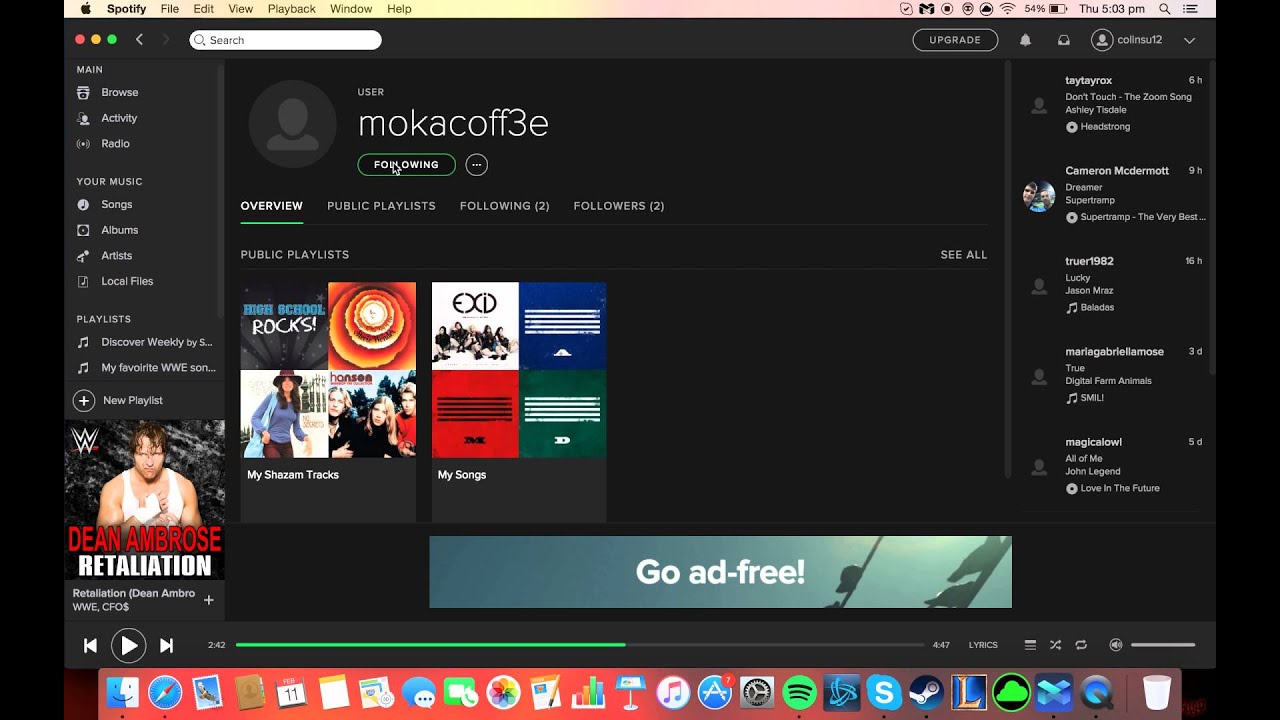Switch to the FOLLOWERS (2) tab
The height and width of the screenshot is (720, 1280).
coord(619,206)
